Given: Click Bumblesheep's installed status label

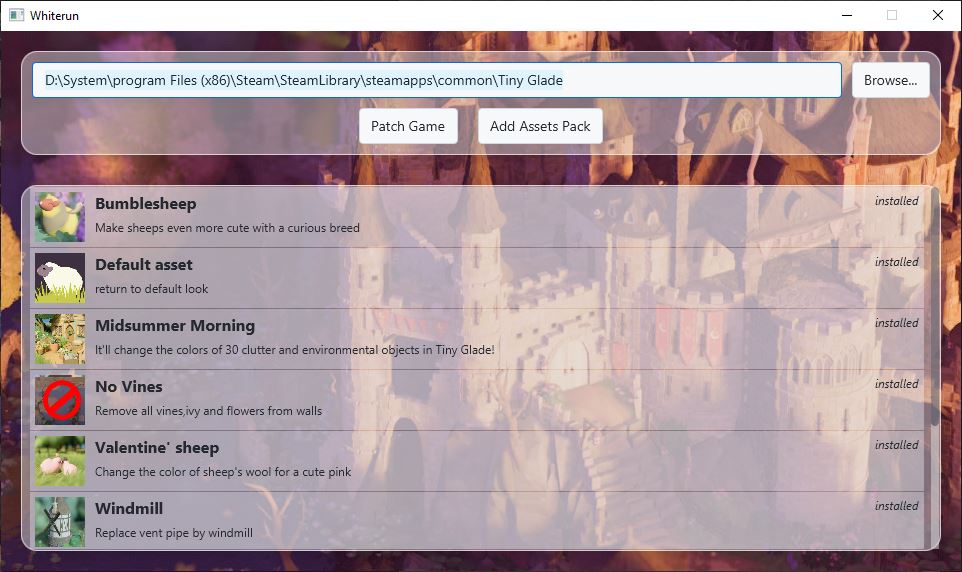Looking at the screenshot, I should (896, 201).
